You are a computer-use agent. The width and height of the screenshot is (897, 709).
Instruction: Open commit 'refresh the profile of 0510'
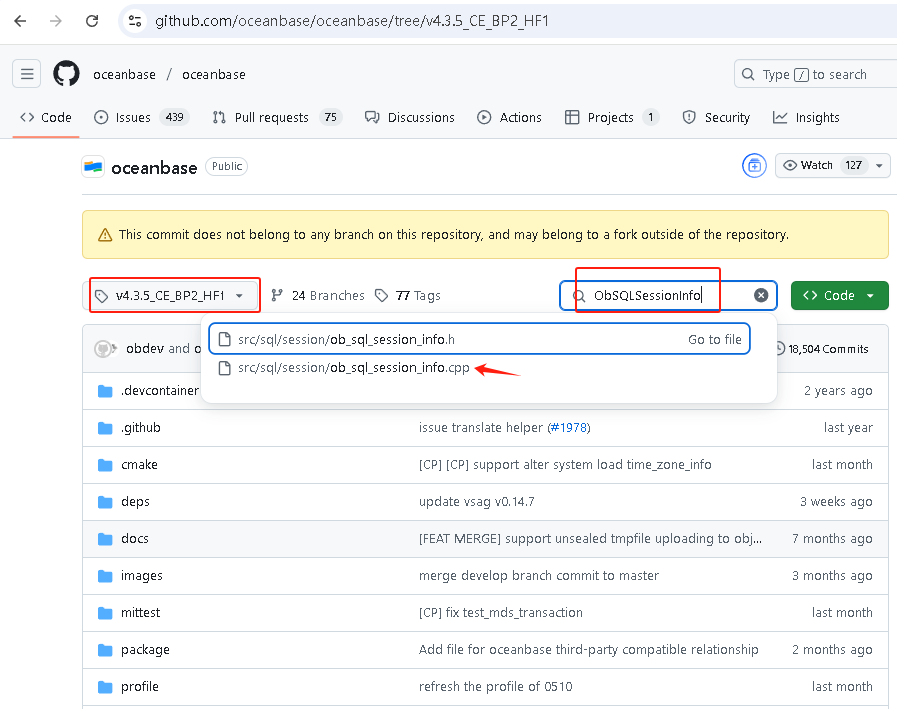pos(495,687)
